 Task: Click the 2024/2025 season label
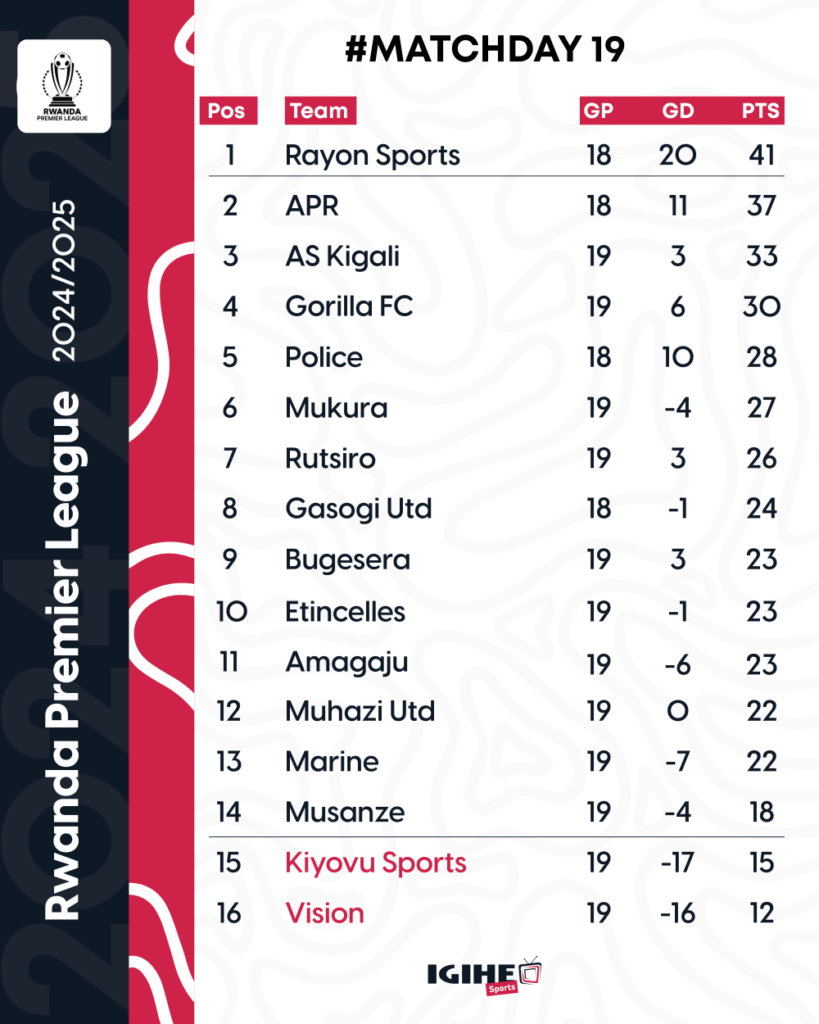click(64, 281)
